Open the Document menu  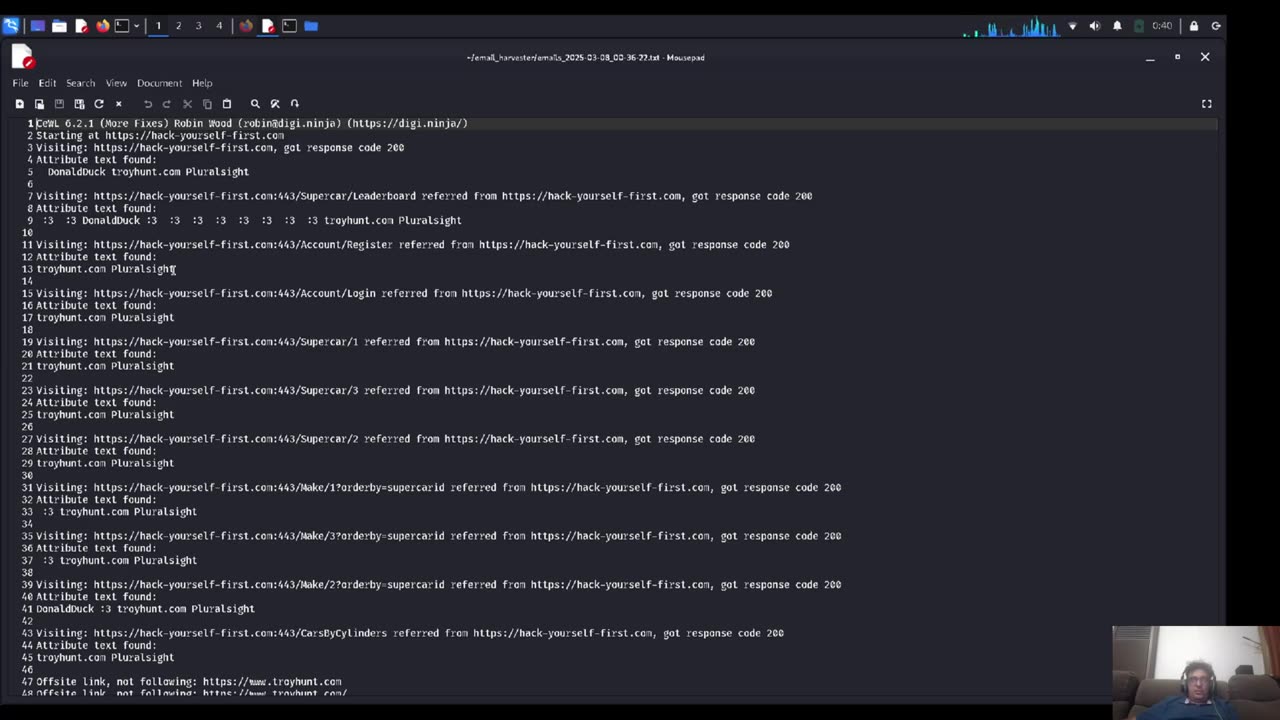(x=159, y=83)
